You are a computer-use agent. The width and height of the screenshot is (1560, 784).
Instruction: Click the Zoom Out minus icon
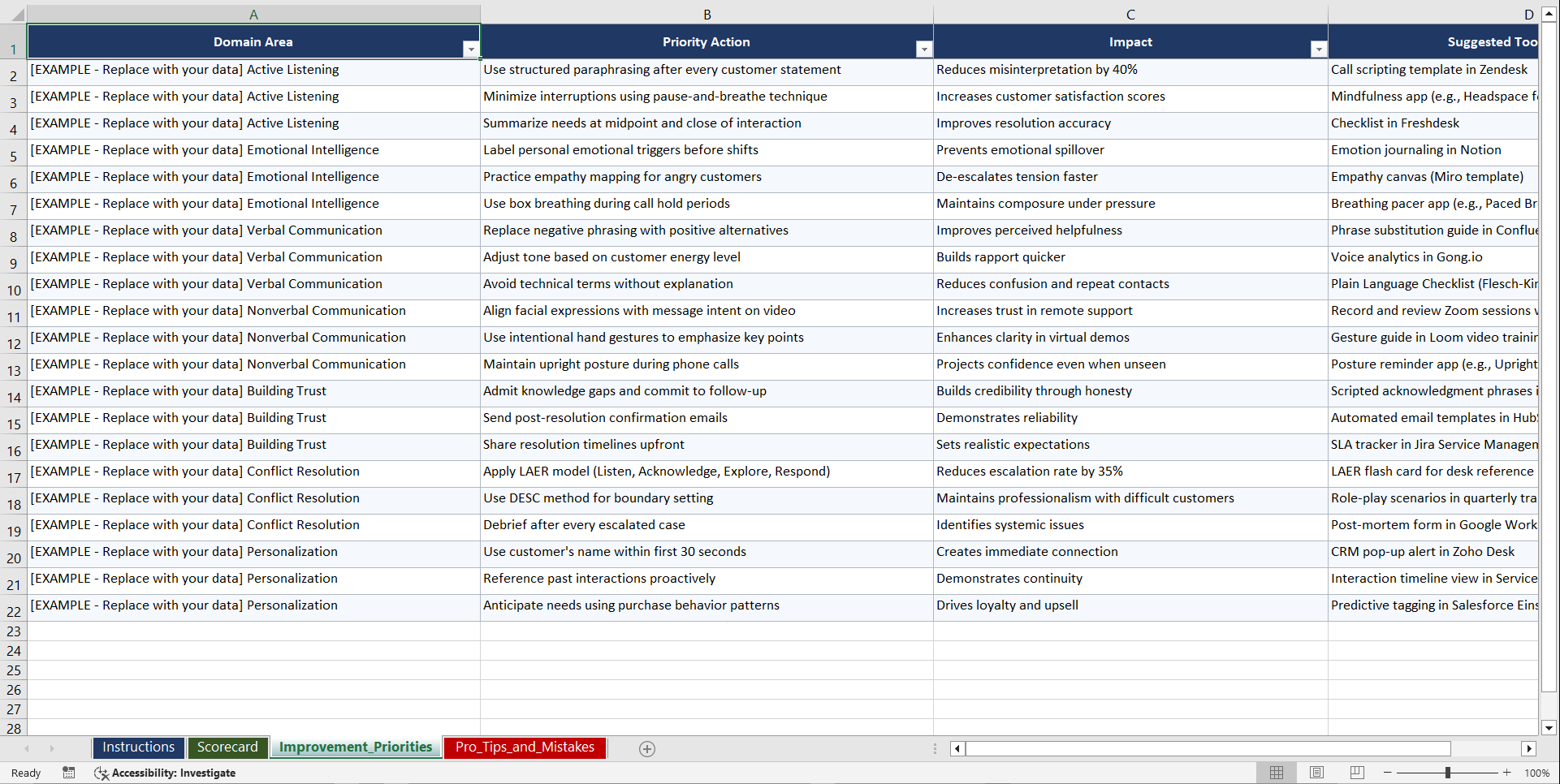(1387, 773)
